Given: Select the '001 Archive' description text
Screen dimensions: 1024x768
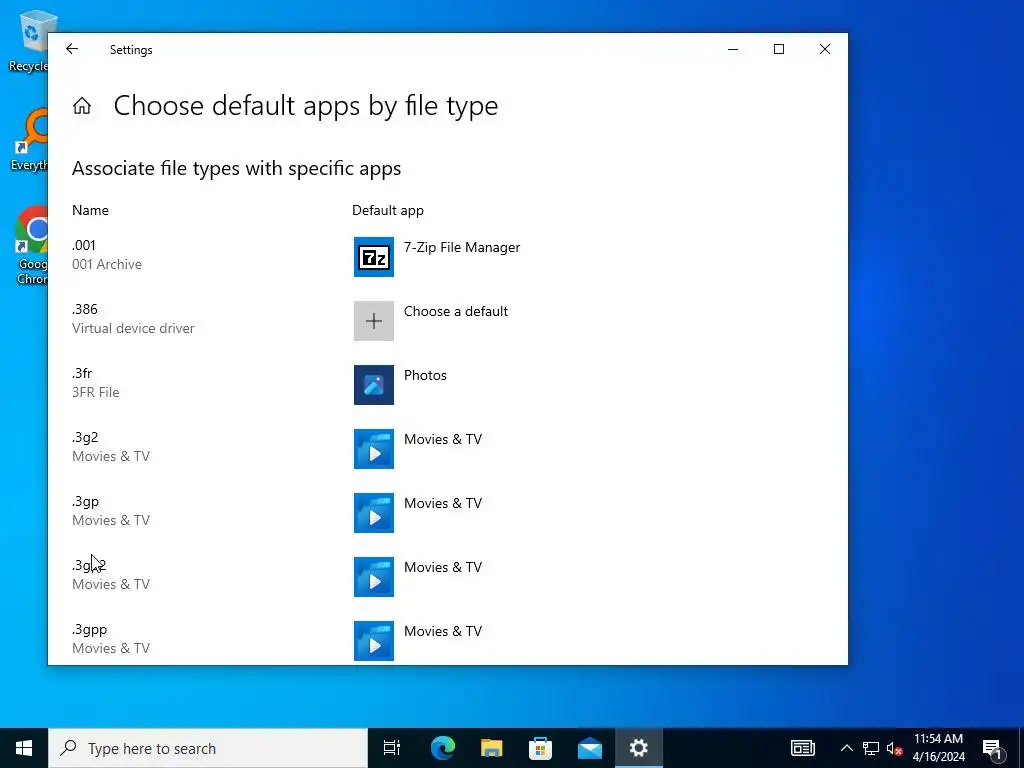Looking at the screenshot, I should (x=106, y=264).
